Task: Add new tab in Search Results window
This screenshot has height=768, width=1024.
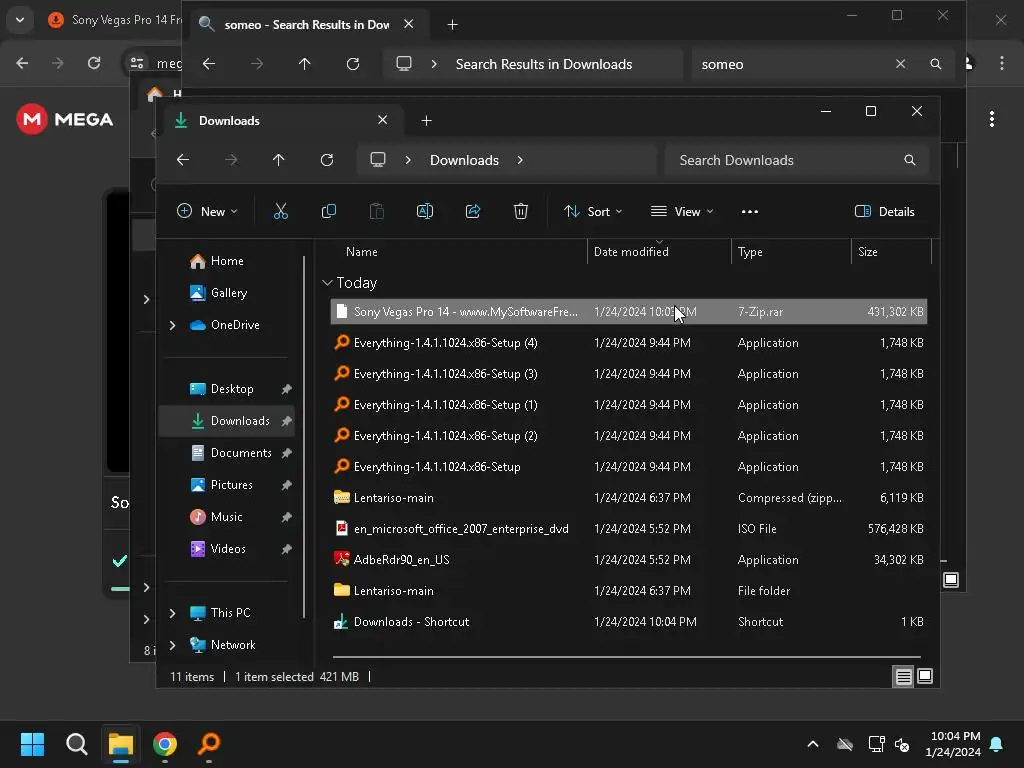Action: [x=453, y=25]
